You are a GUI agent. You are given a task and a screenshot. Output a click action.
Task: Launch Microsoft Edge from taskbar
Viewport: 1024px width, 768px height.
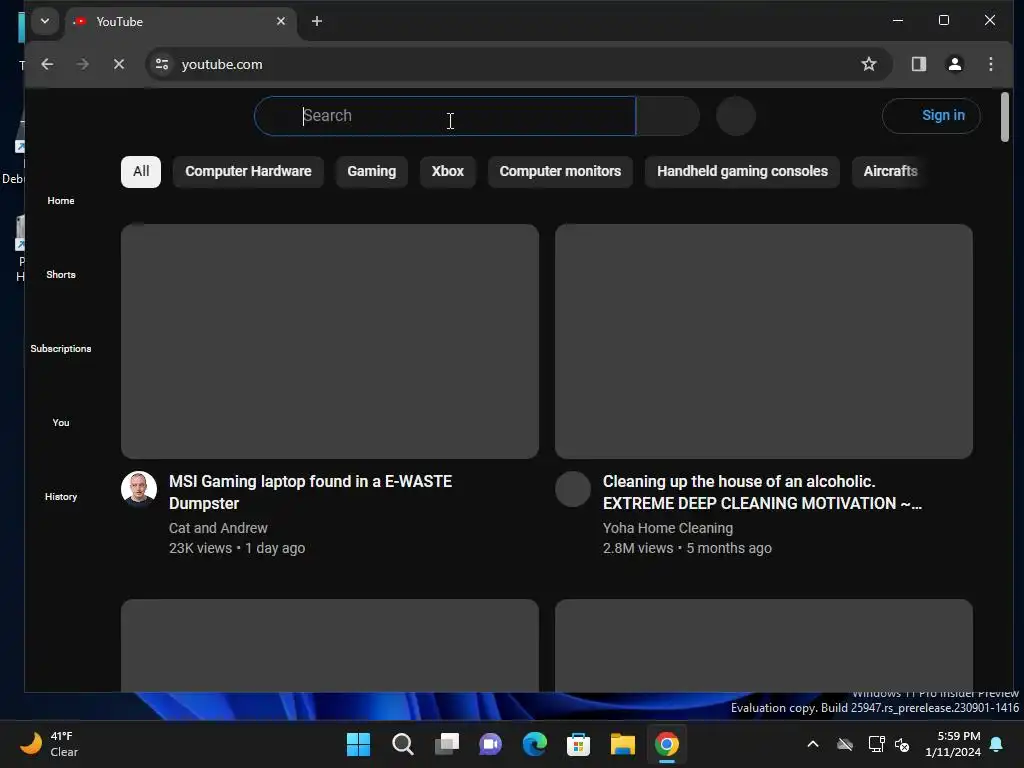pos(535,744)
